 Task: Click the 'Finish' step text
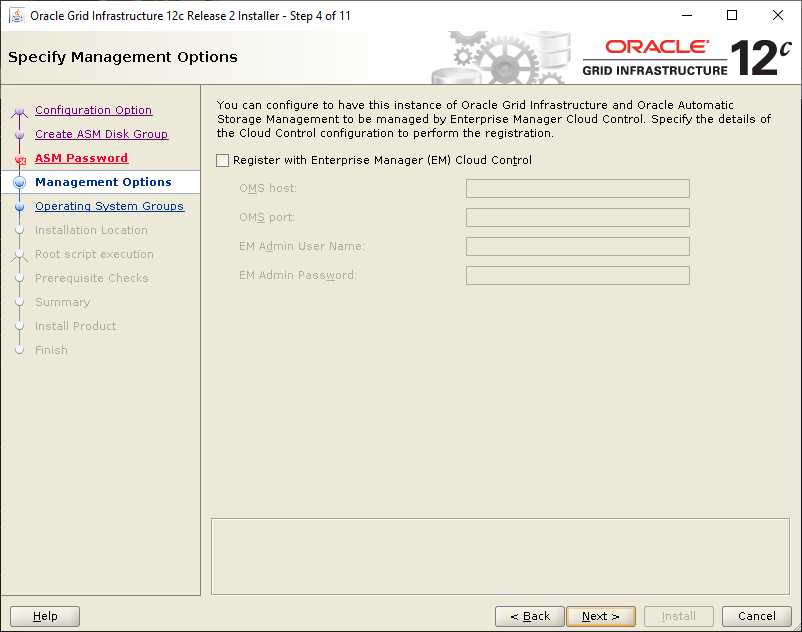[x=51, y=350]
